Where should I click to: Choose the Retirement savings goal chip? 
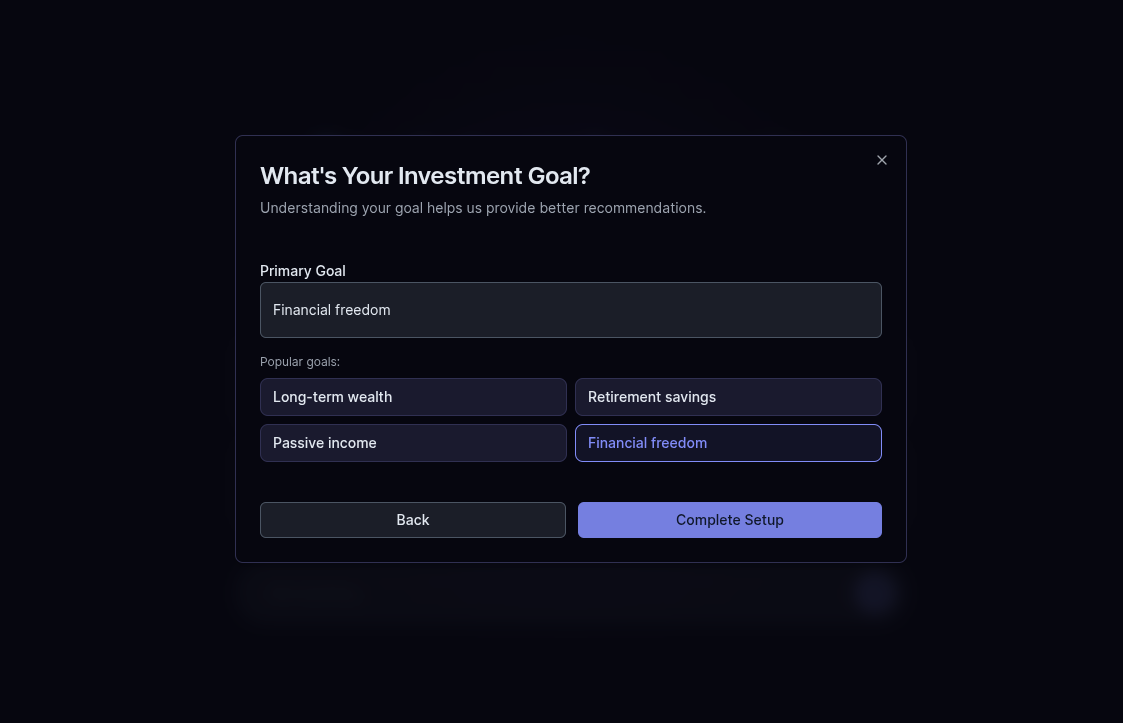click(x=727, y=397)
